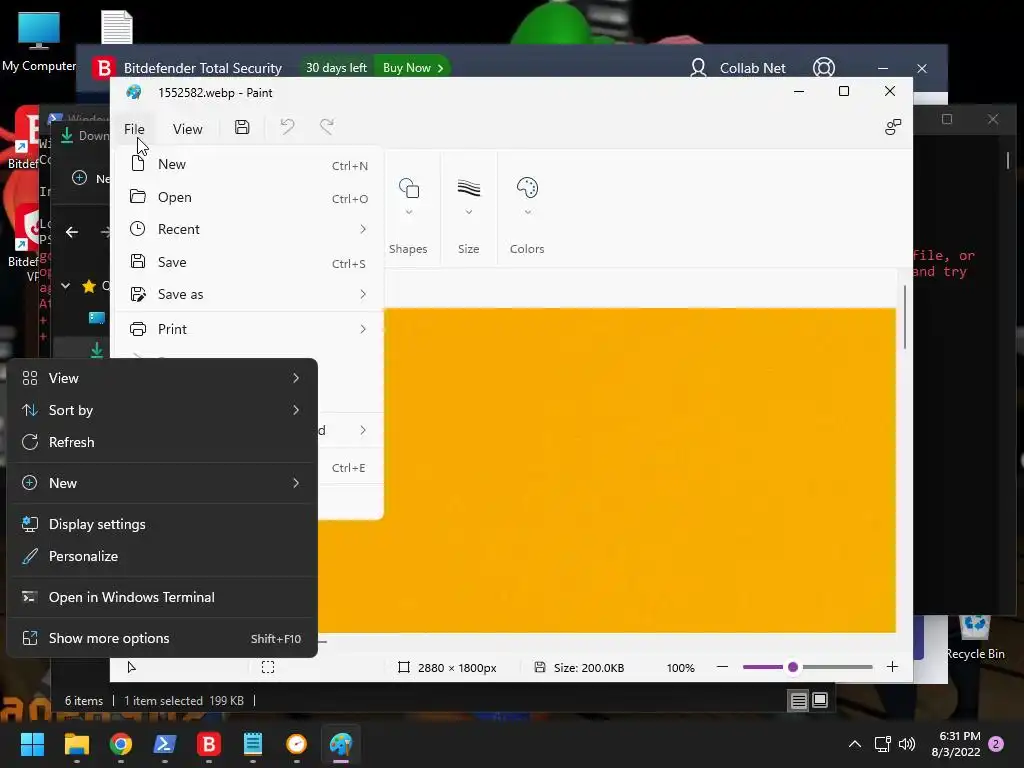Click Buy Now in Bitdefender
Viewport: 1024px width, 768px height.
pyautogui.click(x=413, y=68)
